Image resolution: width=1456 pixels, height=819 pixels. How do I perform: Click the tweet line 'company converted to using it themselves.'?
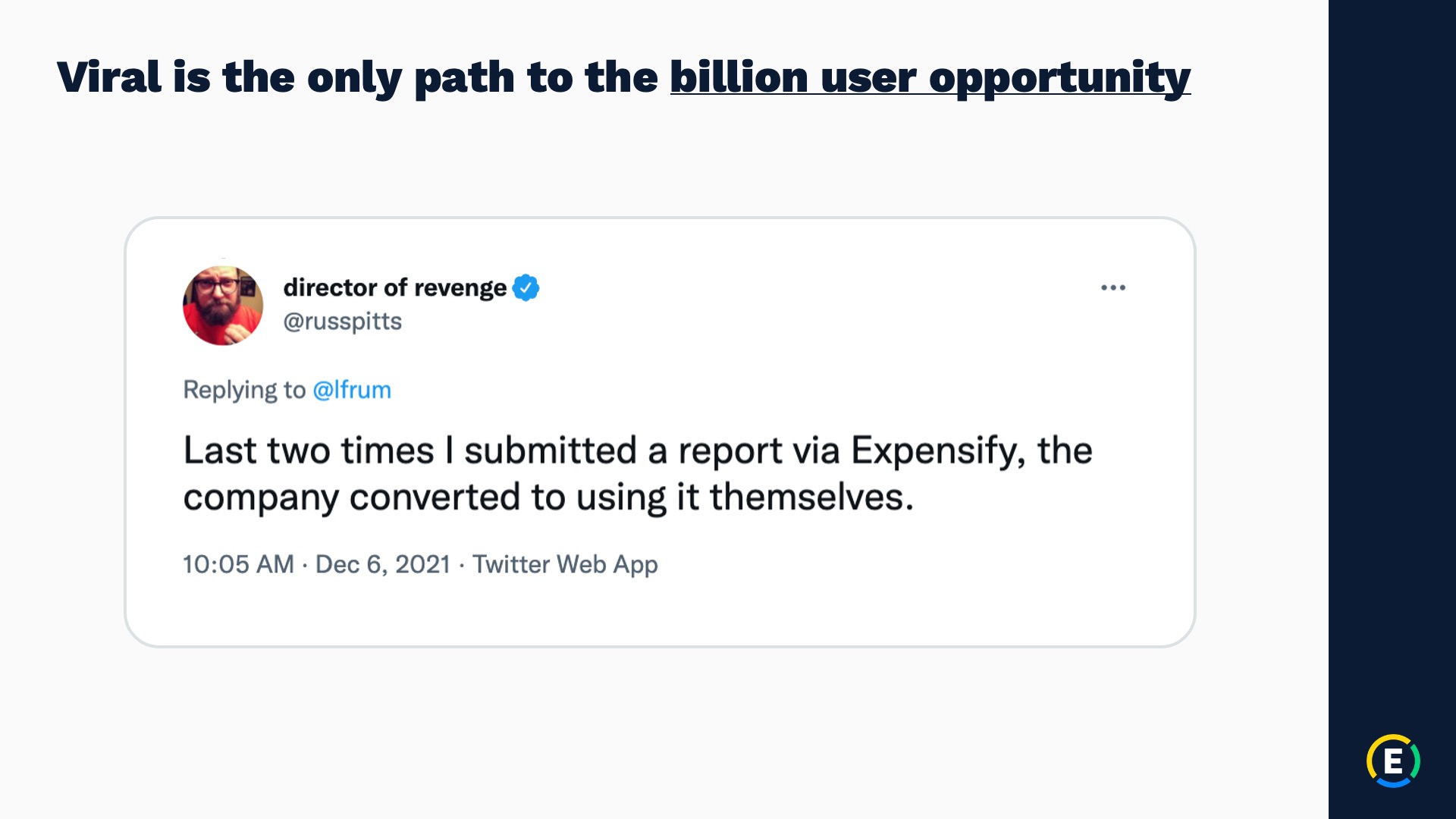click(x=548, y=497)
